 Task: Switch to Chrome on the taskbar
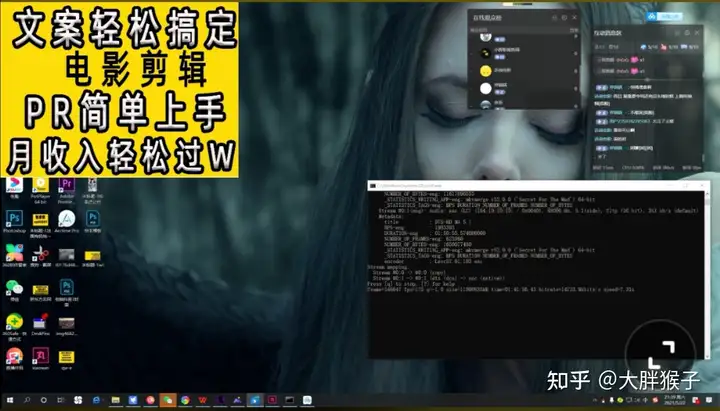click(x=185, y=400)
